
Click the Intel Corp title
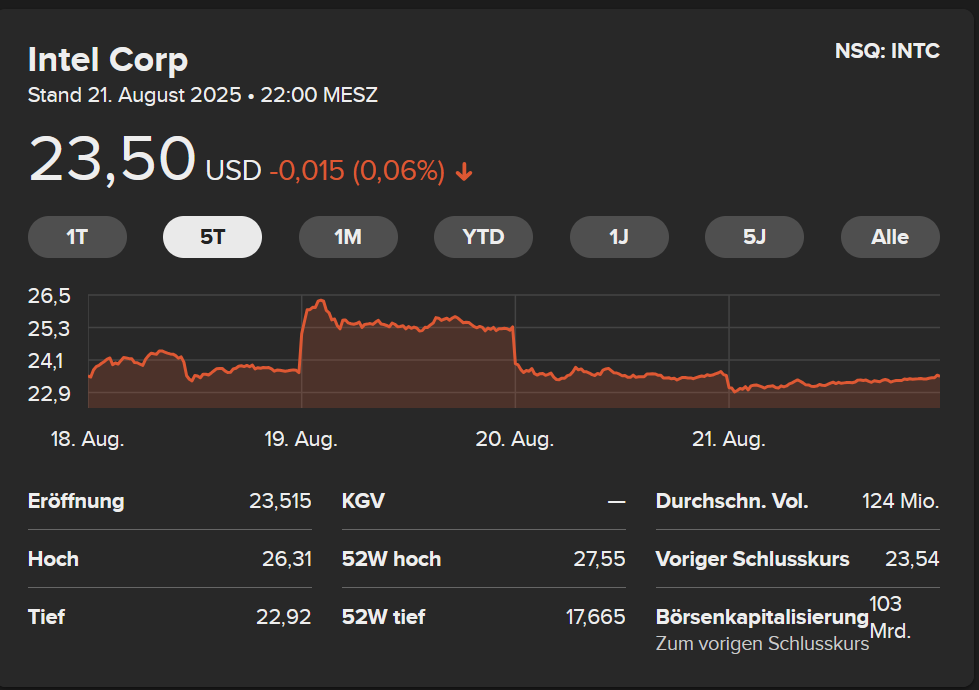(x=108, y=60)
